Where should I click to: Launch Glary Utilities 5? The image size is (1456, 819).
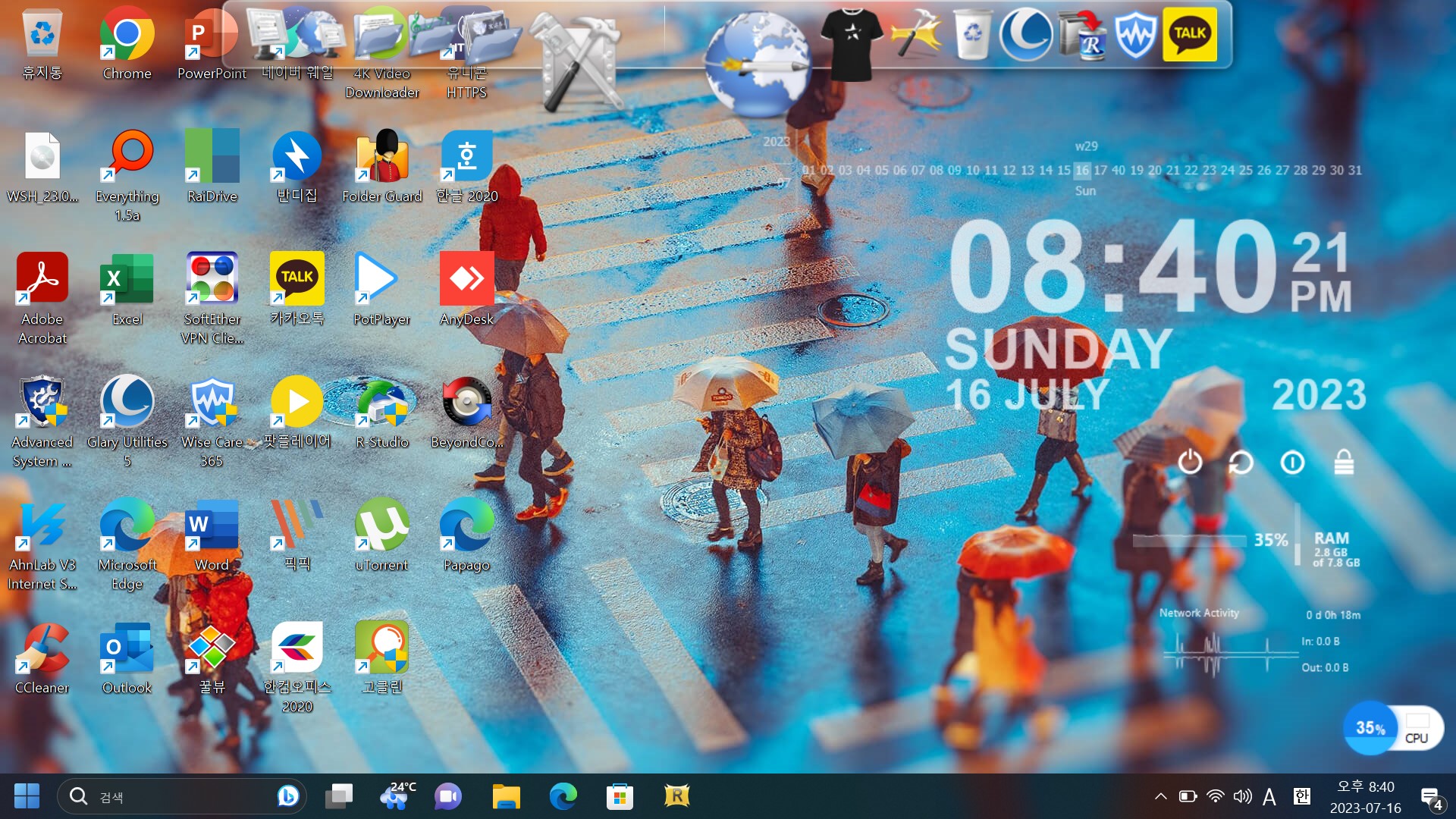pyautogui.click(x=127, y=422)
